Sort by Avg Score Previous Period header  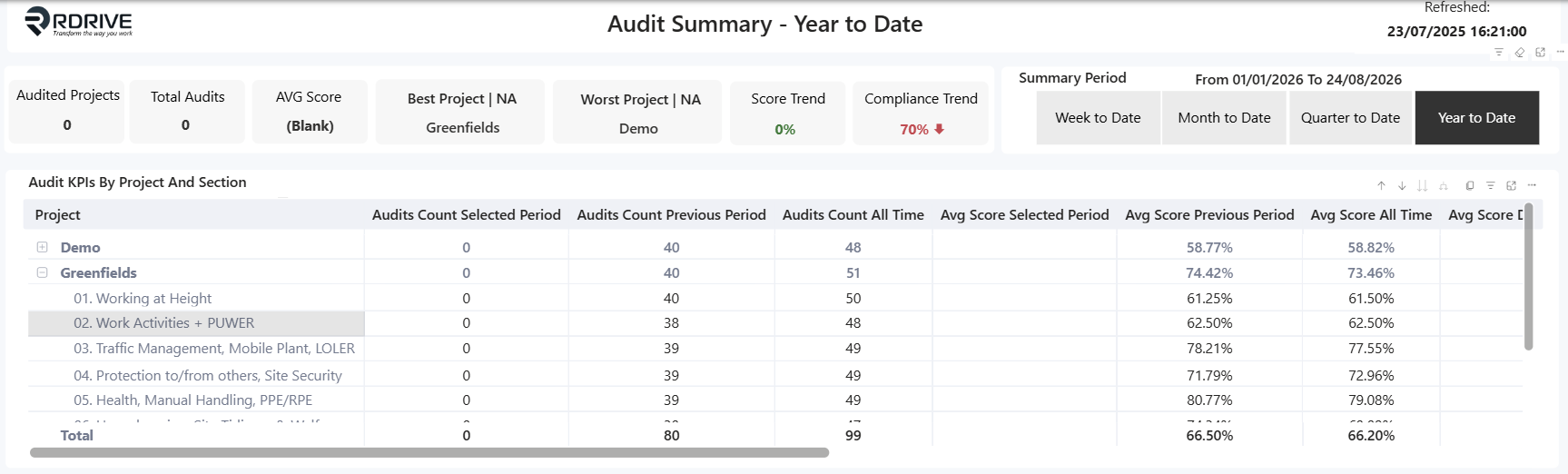[1209, 215]
